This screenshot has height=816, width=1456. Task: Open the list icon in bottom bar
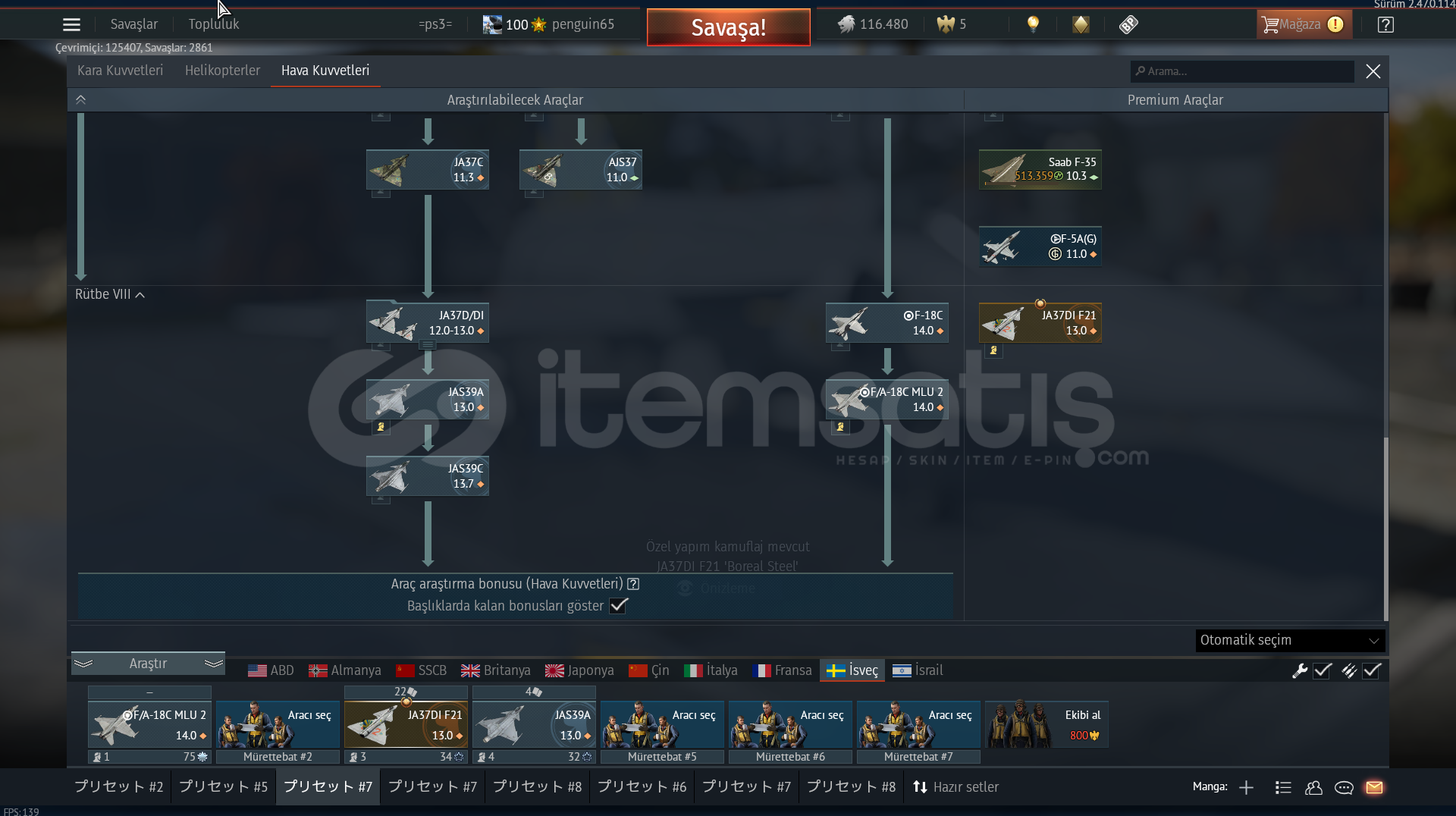1283,787
